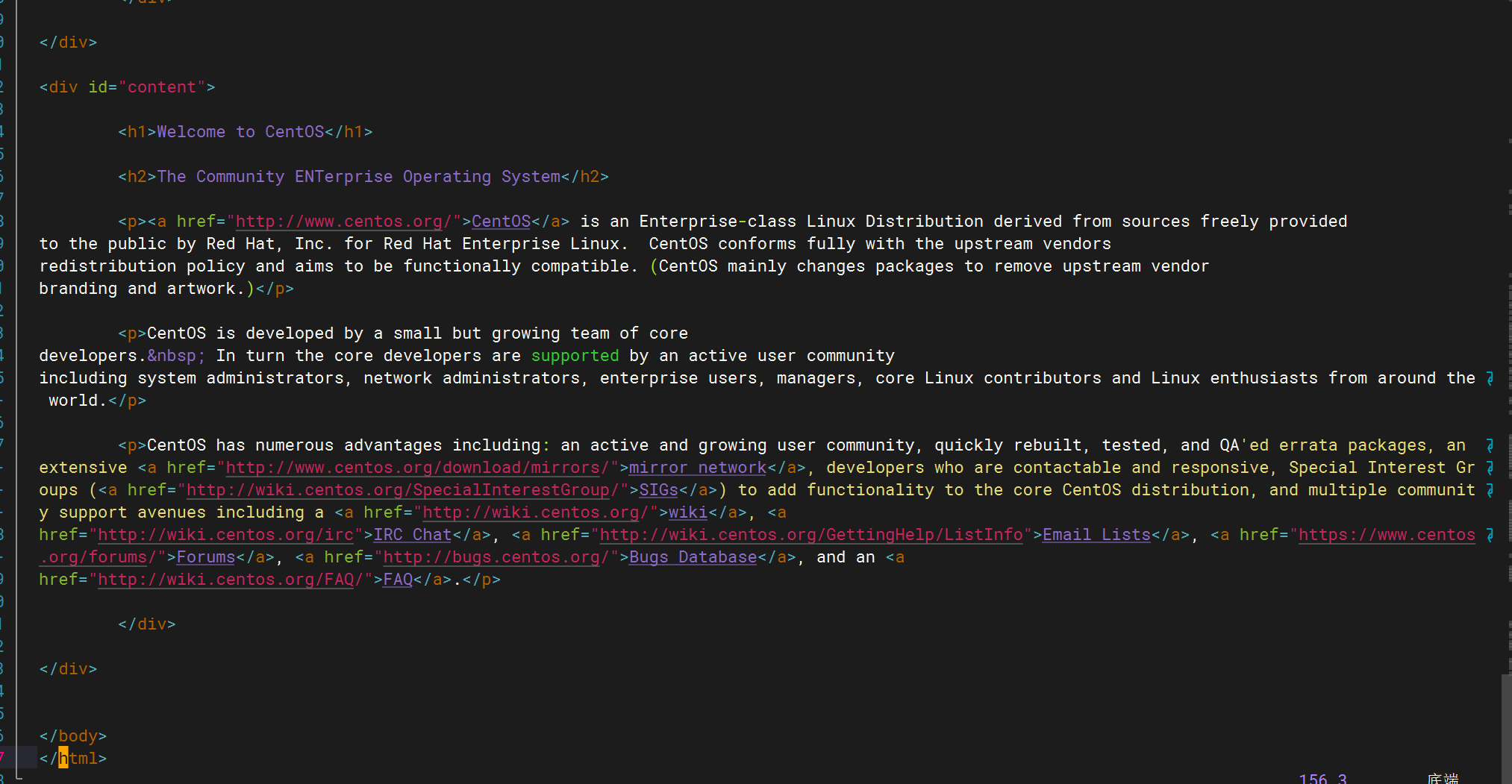Click 'The Community ENTerprise Operating System' heading text
The image size is (1512, 784).
click(x=358, y=177)
